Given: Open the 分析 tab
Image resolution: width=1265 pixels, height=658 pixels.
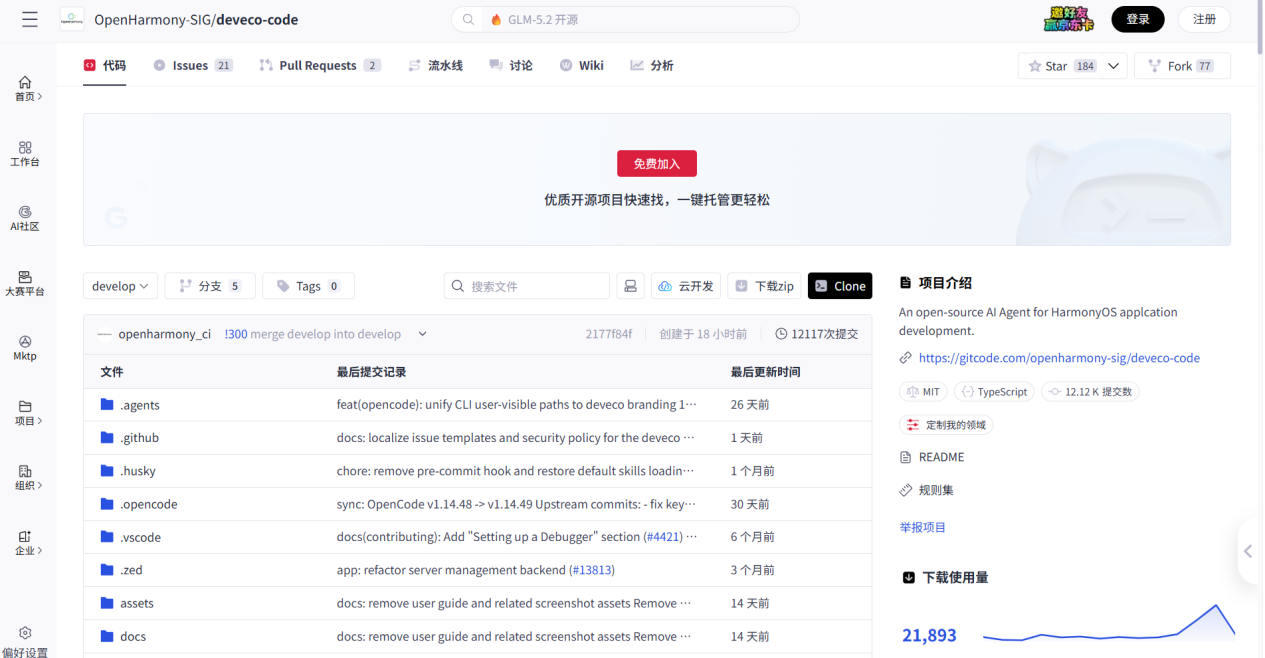Looking at the screenshot, I should click(652, 65).
